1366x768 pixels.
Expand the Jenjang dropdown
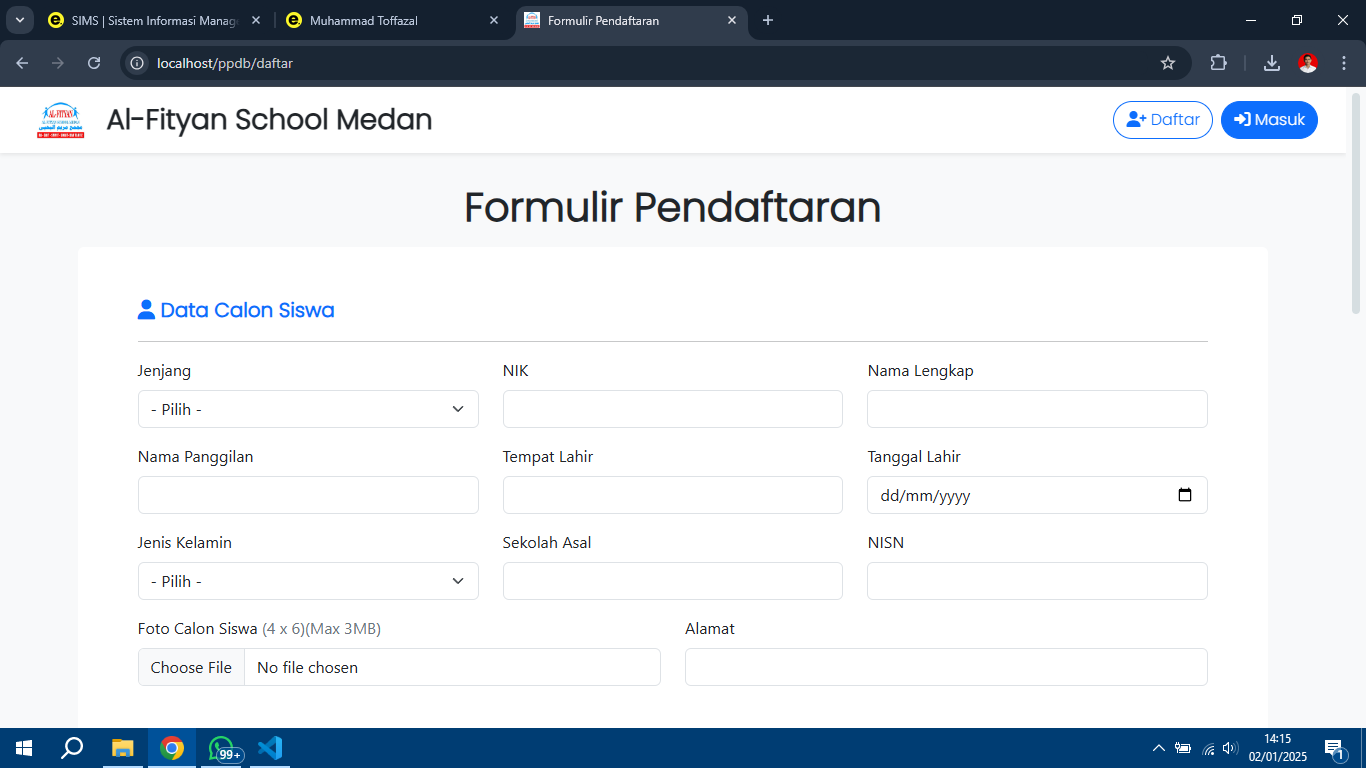click(x=308, y=409)
